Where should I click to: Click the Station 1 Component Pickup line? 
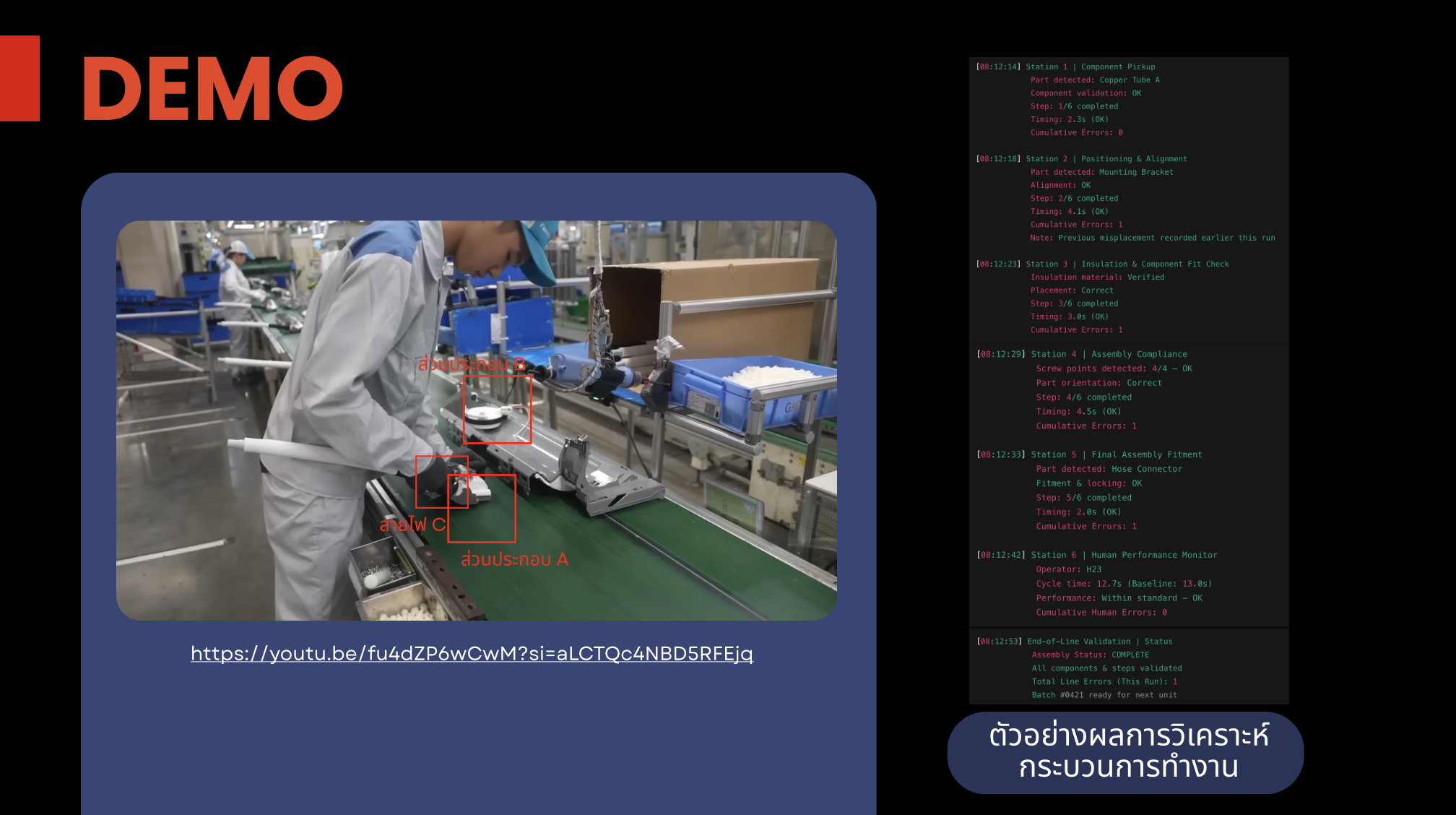[x=1065, y=66]
